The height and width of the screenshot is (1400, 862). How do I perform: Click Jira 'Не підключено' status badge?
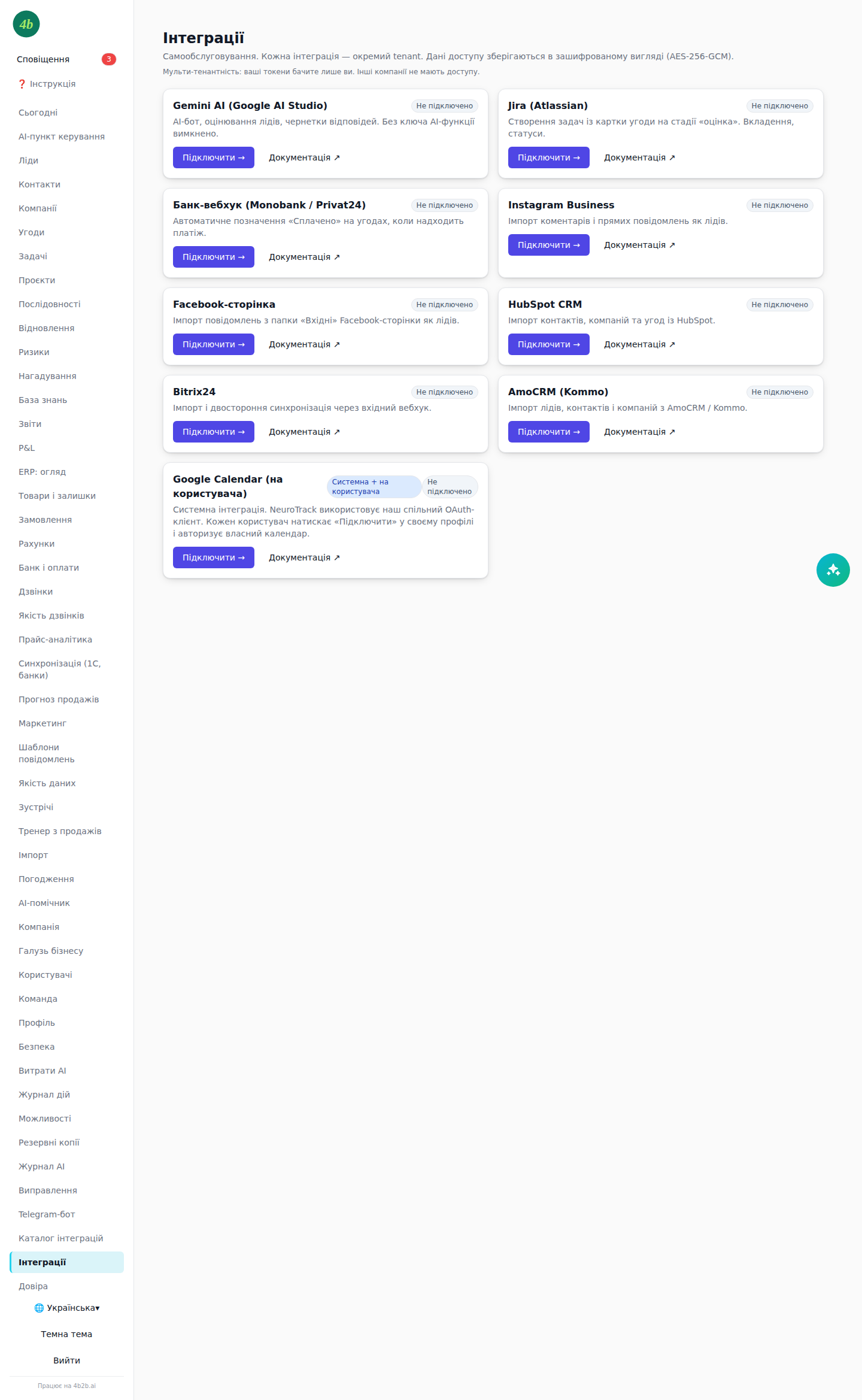(x=780, y=106)
